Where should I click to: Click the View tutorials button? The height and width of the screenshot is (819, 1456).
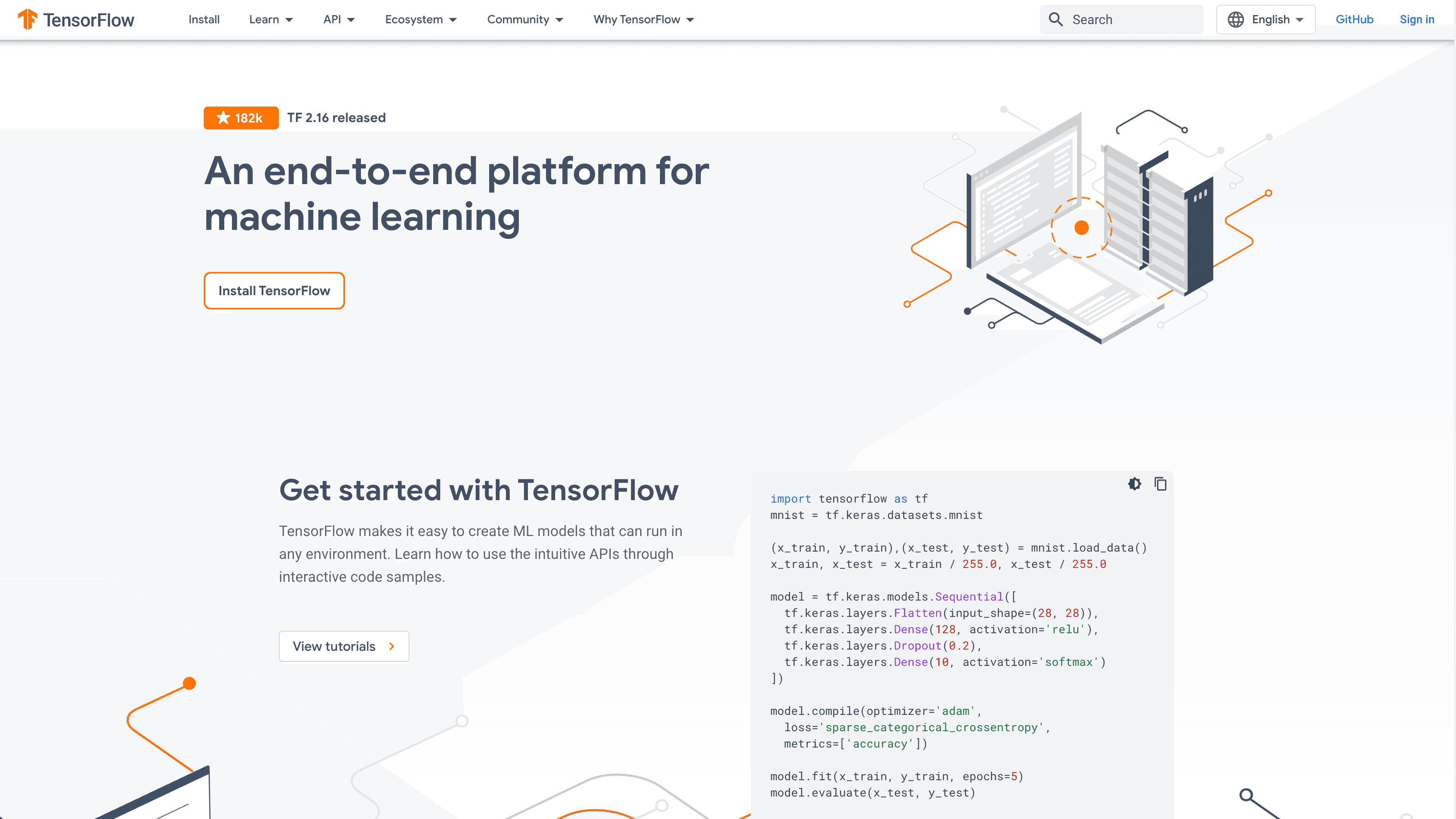[344, 646]
